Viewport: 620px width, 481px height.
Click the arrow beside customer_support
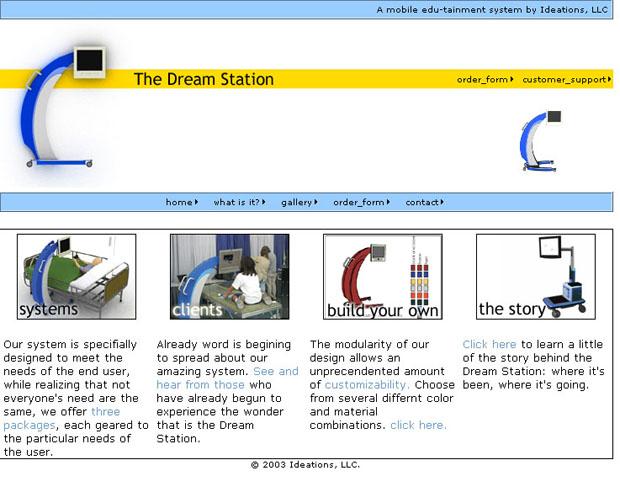click(x=609, y=79)
